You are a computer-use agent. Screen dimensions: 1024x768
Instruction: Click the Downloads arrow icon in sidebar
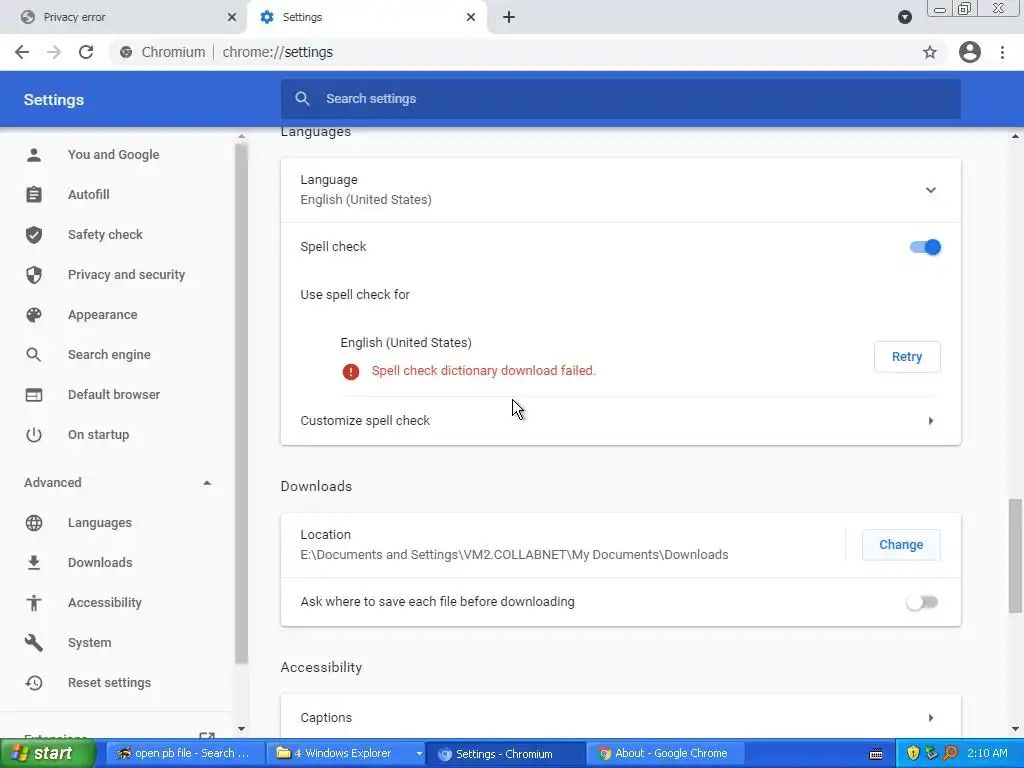click(34, 562)
